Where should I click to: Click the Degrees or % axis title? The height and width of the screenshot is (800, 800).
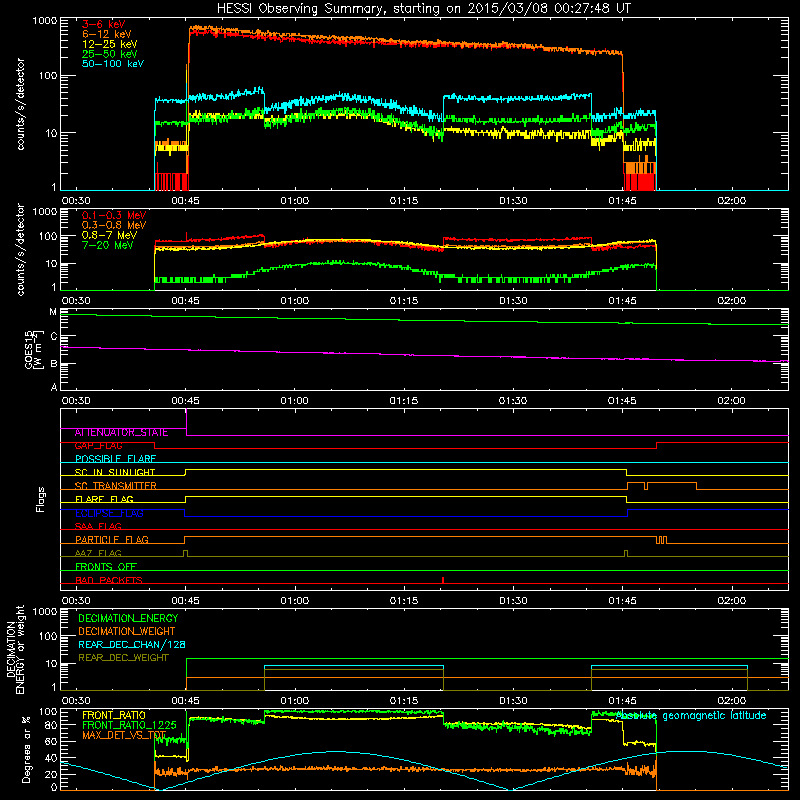26,749
